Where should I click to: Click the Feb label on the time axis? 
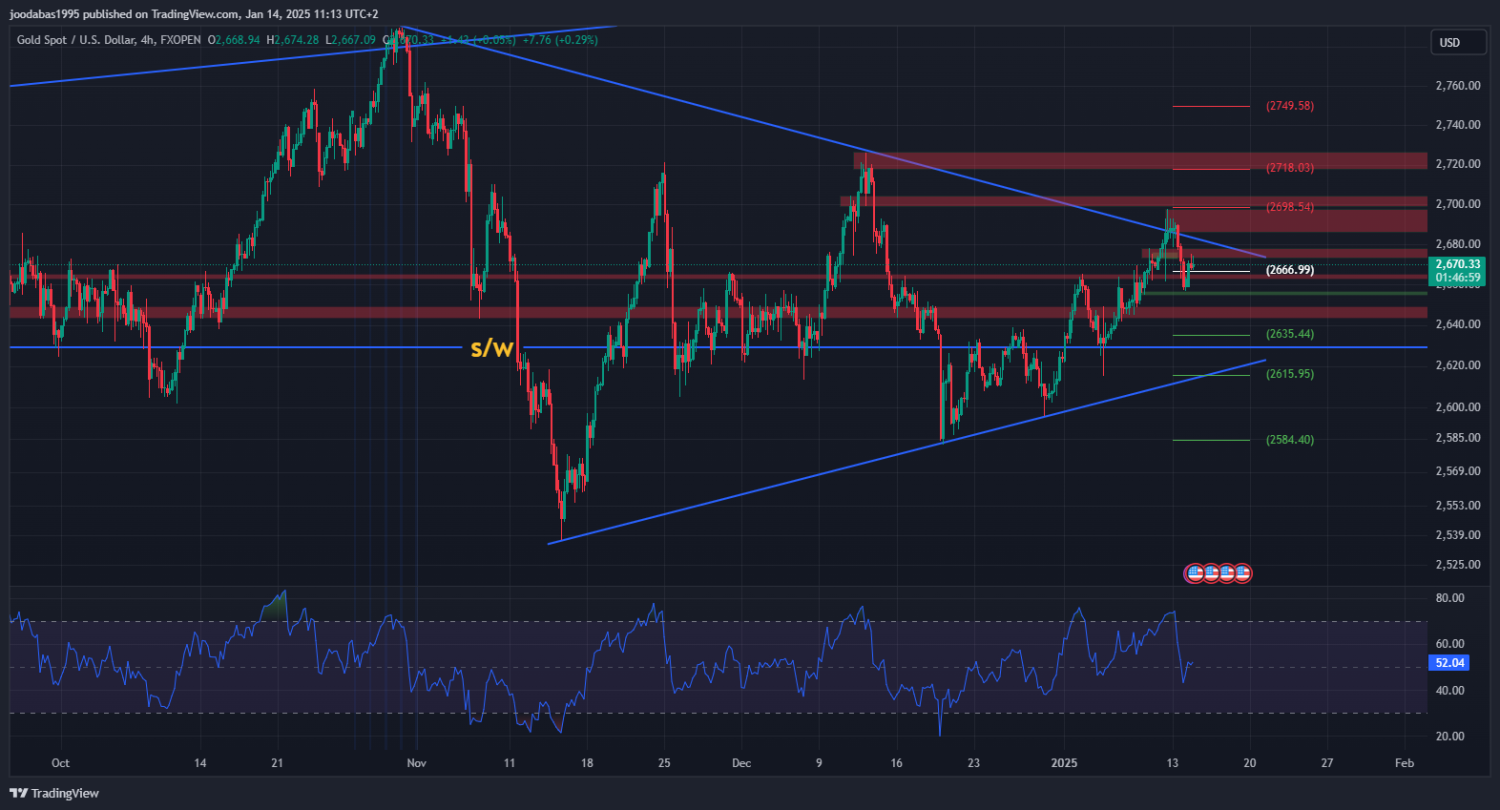1404,762
